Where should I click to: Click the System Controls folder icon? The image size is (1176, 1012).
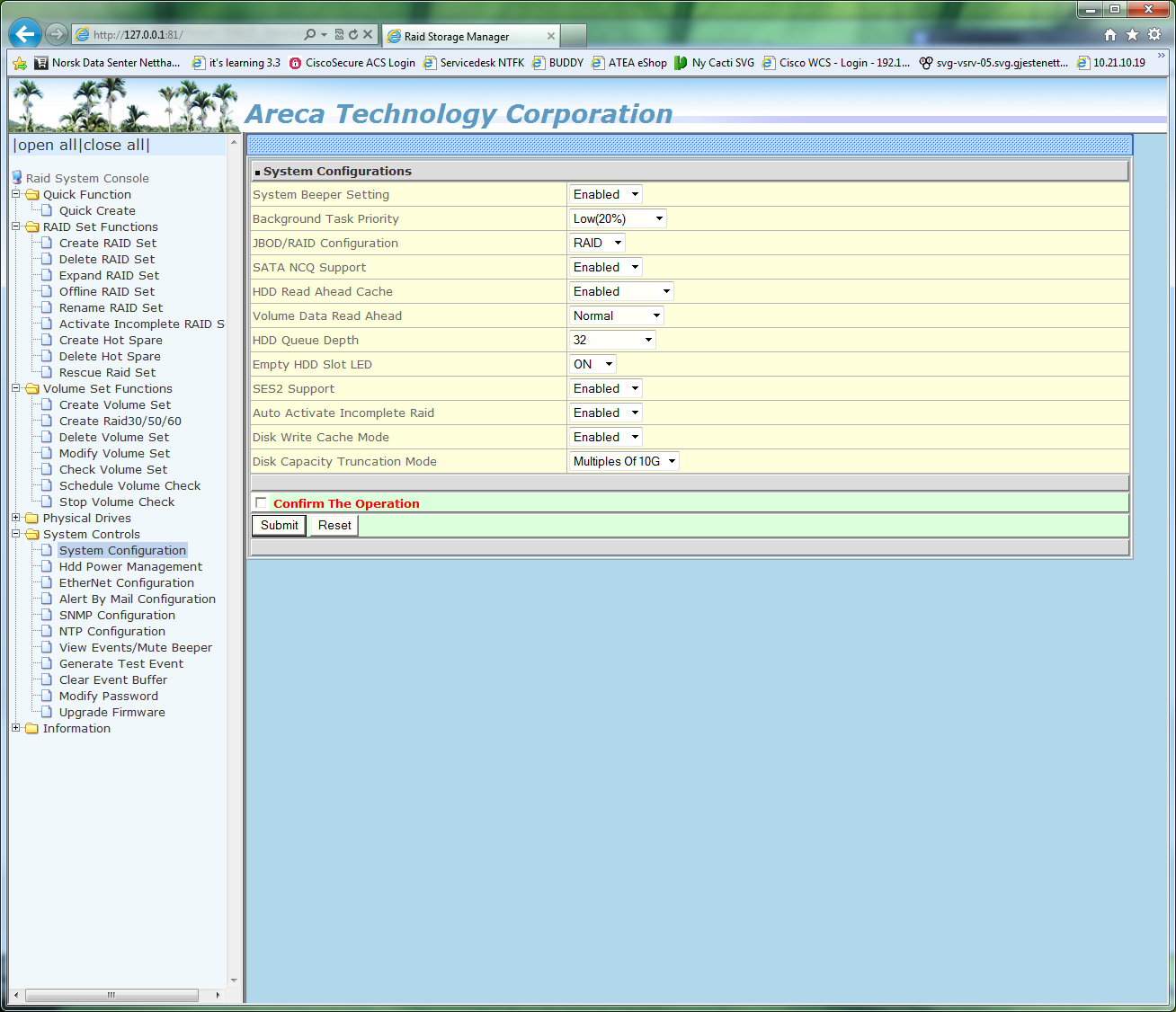click(x=32, y=534)
